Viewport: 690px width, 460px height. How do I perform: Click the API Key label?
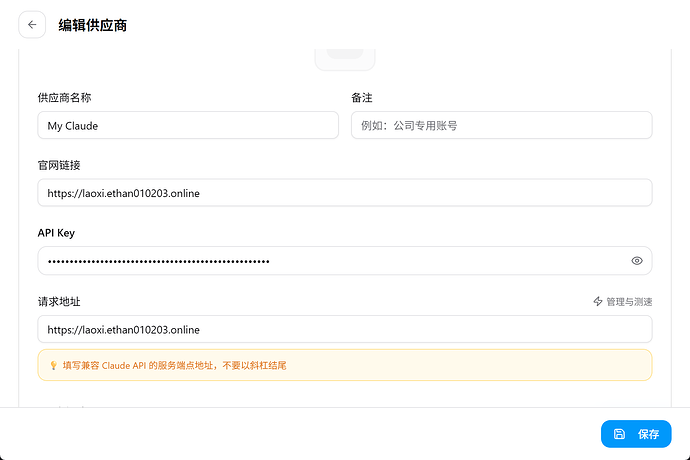(56, 233)
